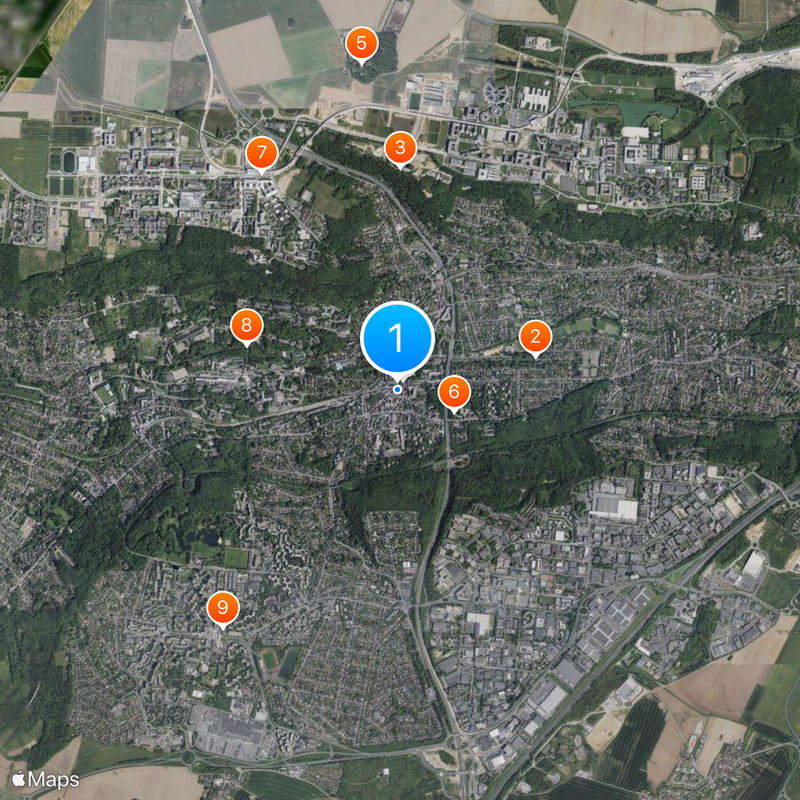Tap the orange pin numbered 5

tap(362, 44)
